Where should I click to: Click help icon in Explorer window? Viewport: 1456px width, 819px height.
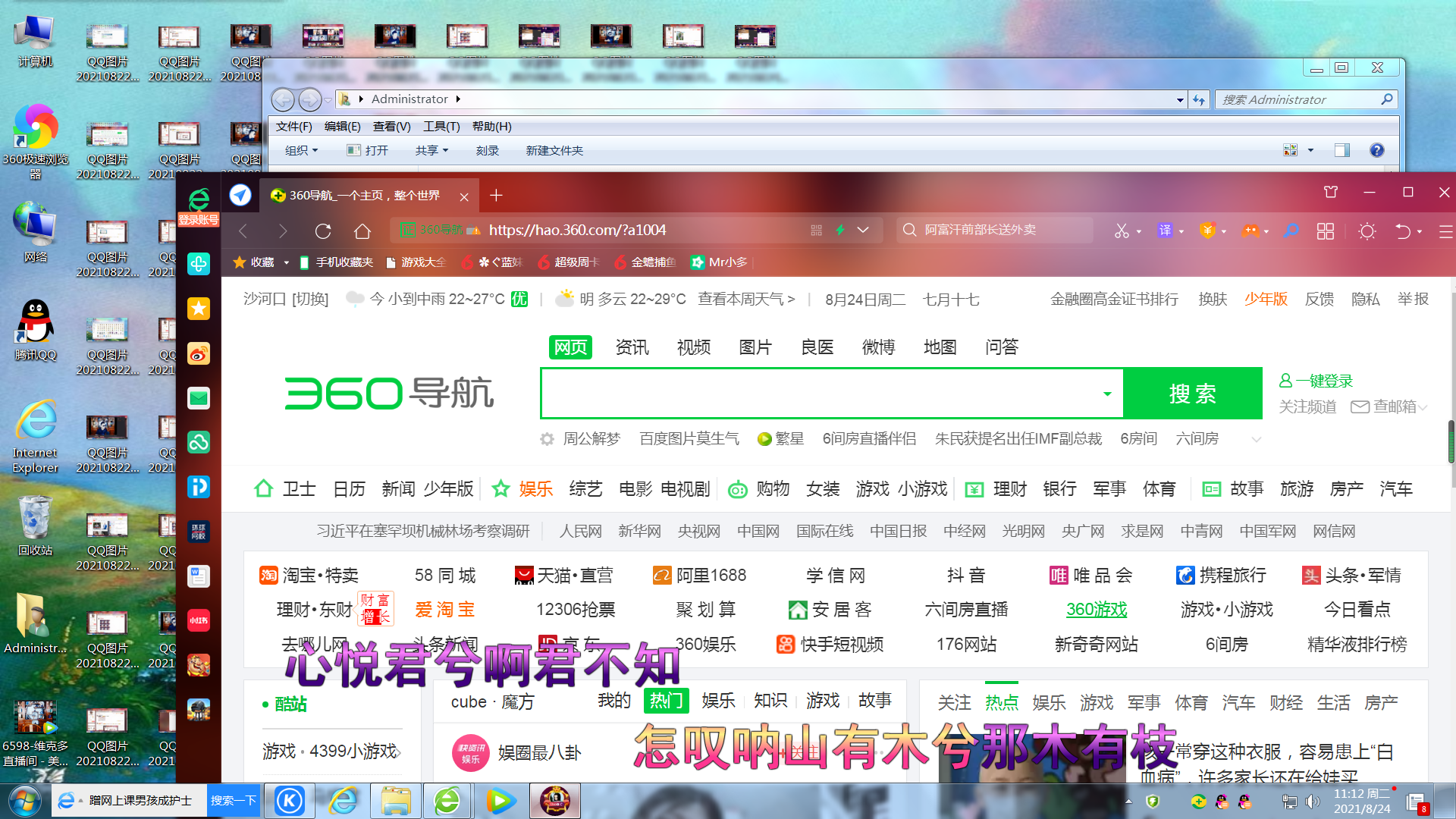(x=1377, y=150)
